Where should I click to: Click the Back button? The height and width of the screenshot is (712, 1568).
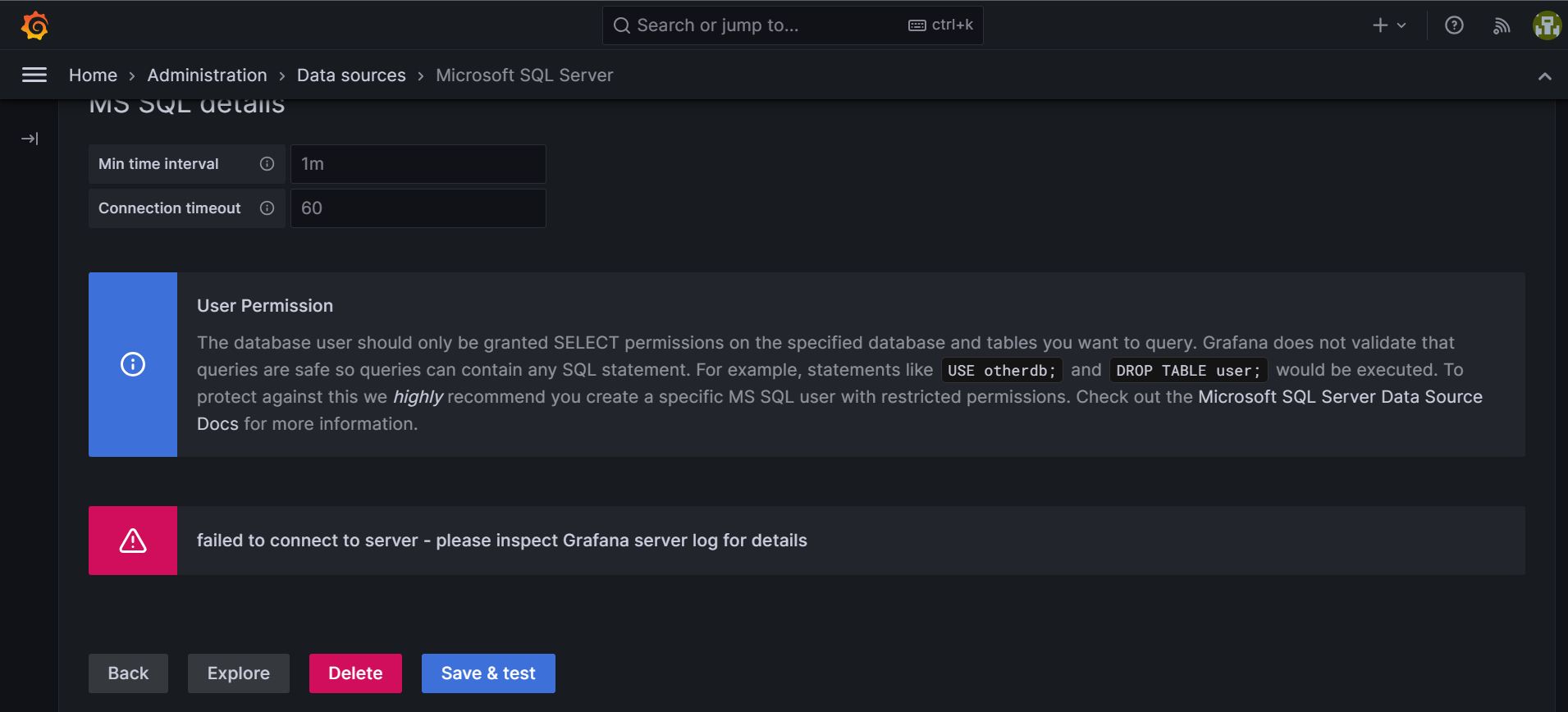click(128, 673)
